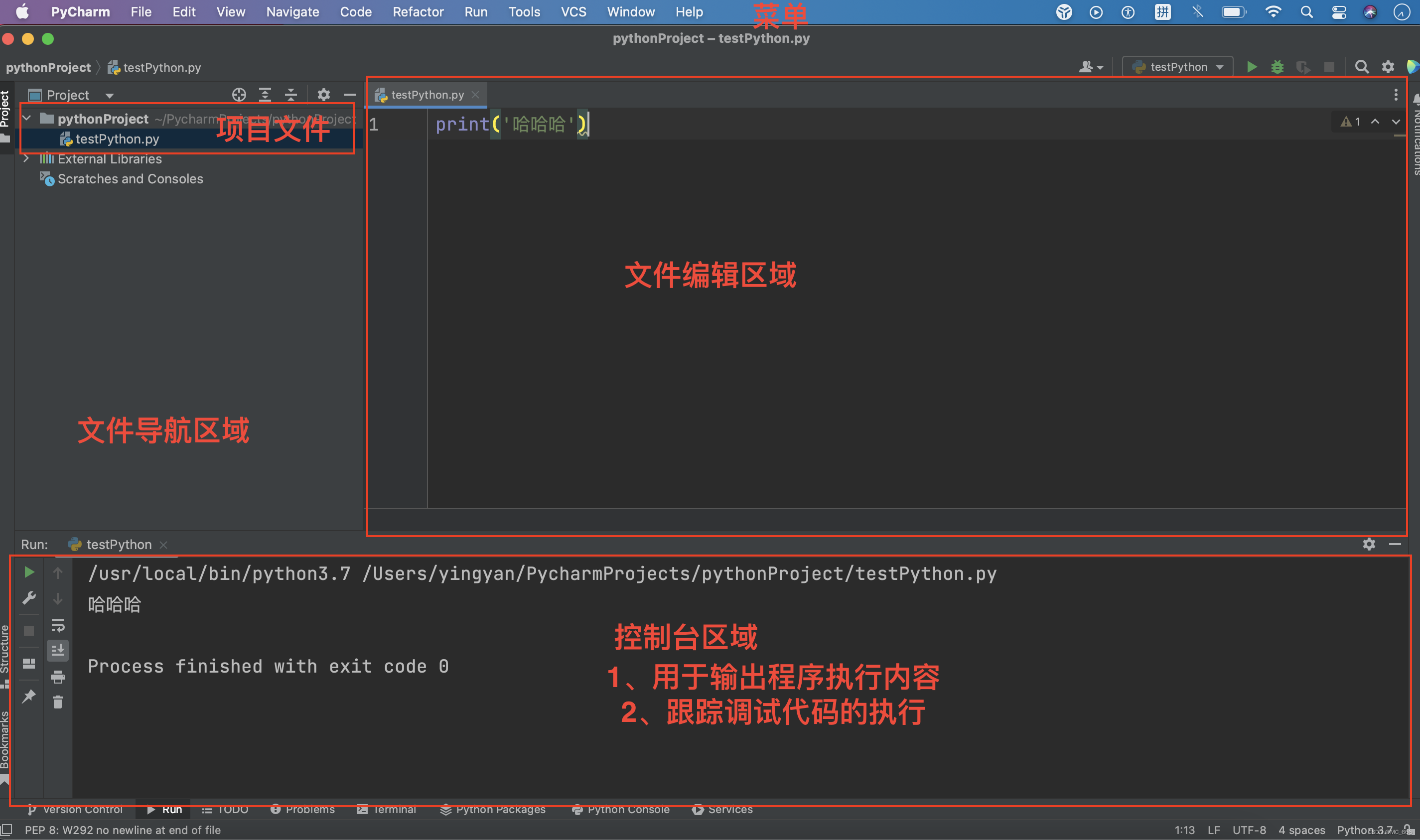The width and height of the screenshot is (1420, 840).
Task: Run the testPython configuration with the green play icon
Action: (x=1252, y=66)
